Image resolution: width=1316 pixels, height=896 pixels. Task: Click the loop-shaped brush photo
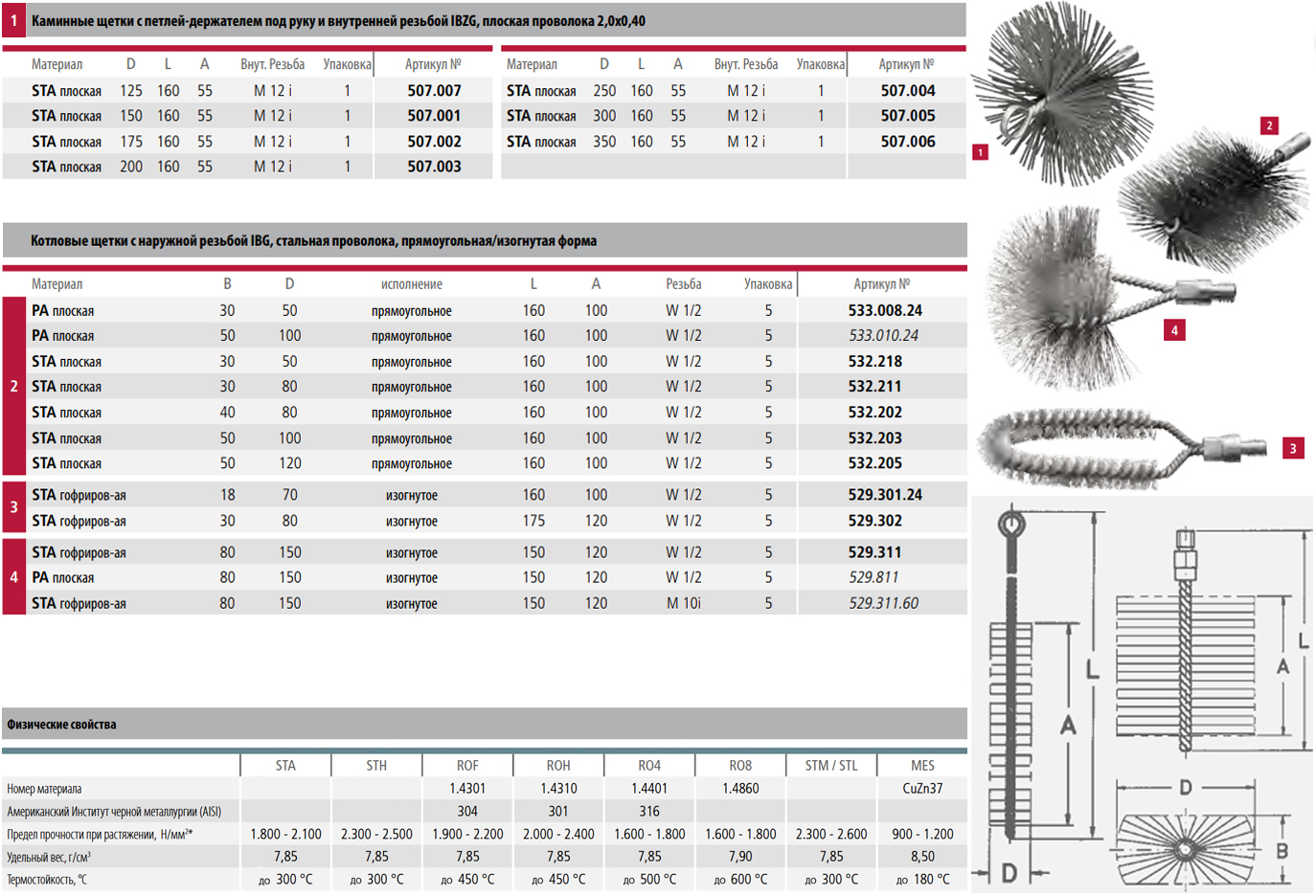click(x=1101, y=448)
